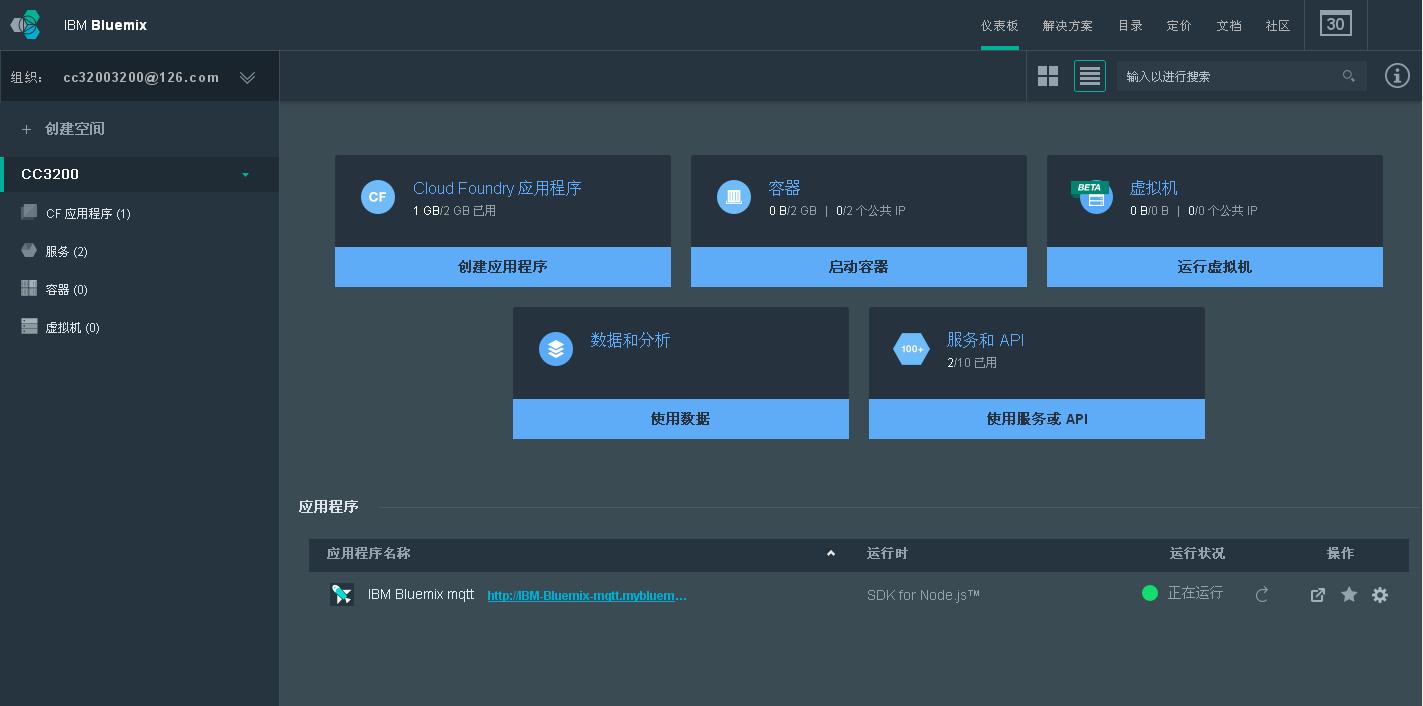This screenshot has height=706, width=1423.
Task: Open the IBM-Bluemix-mqtt URL link
Action: pos(587,595)
